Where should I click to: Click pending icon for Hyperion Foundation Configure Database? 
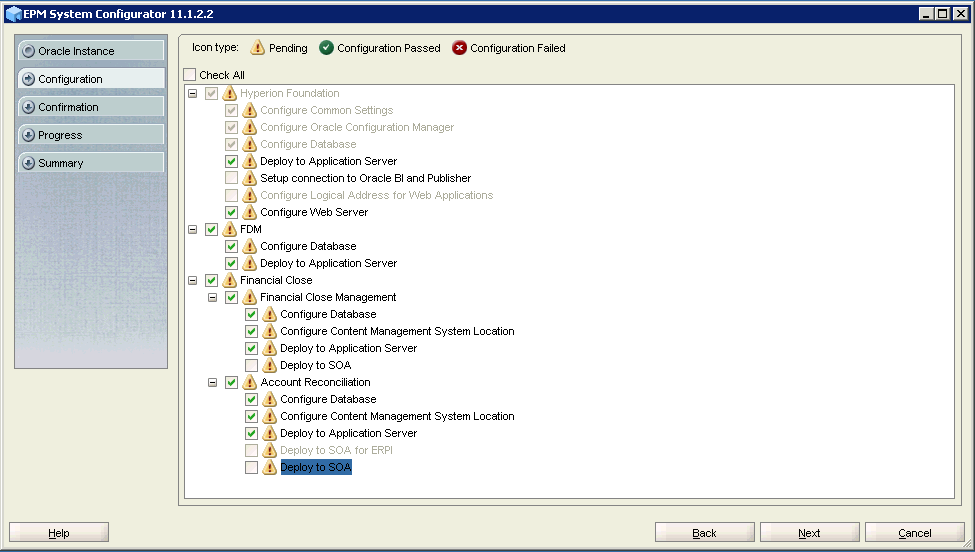pyautogui.click(x=249, y=144)
